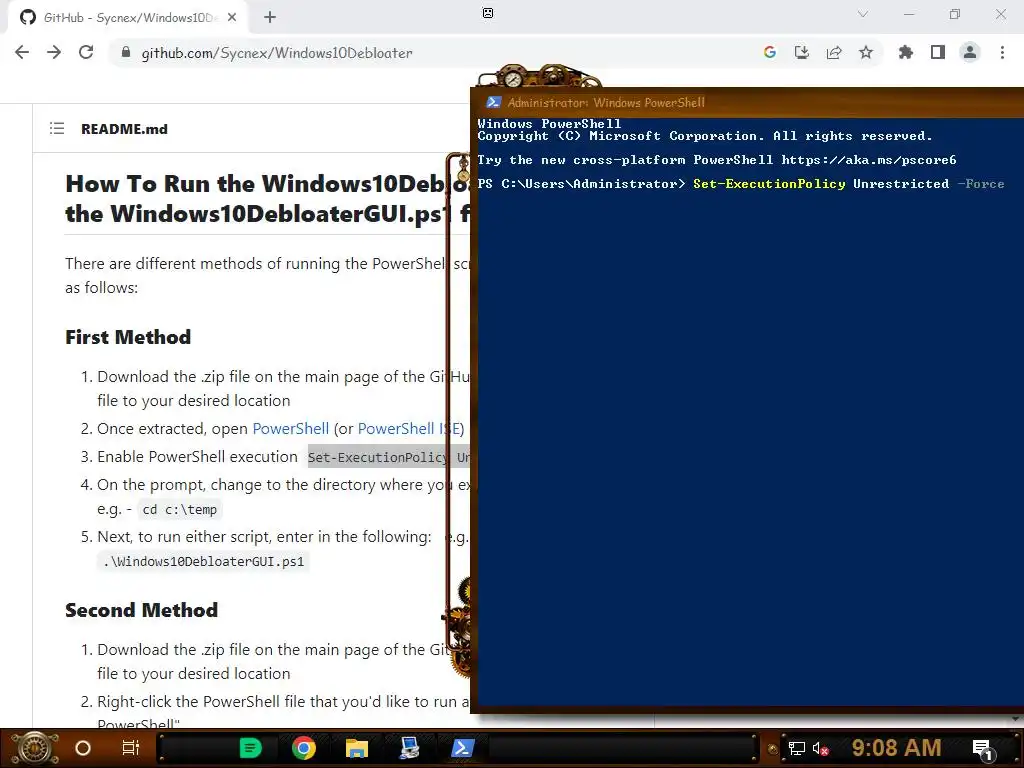Click the 'cd c:\temp' code snippet
The height and width of the screenshot is (768, 1024).
(x=180, y=509)
